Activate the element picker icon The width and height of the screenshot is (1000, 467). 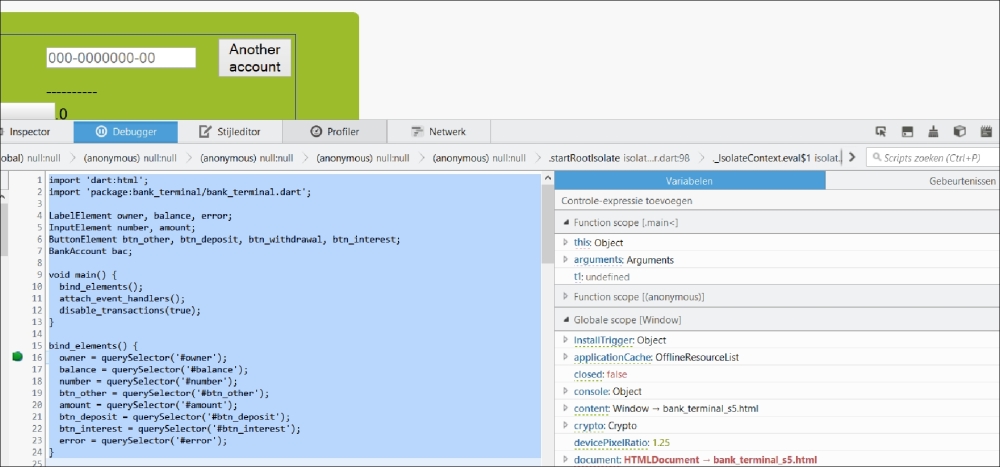pos(881,131)
